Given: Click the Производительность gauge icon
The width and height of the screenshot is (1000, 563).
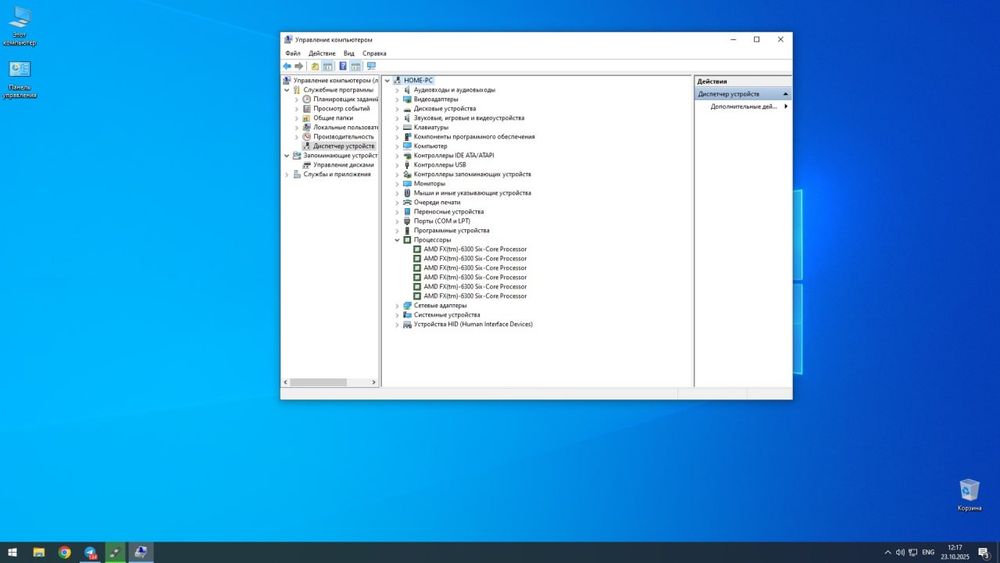Looking at the screenshot, I should pyautogui.click(x=307, y=136).
